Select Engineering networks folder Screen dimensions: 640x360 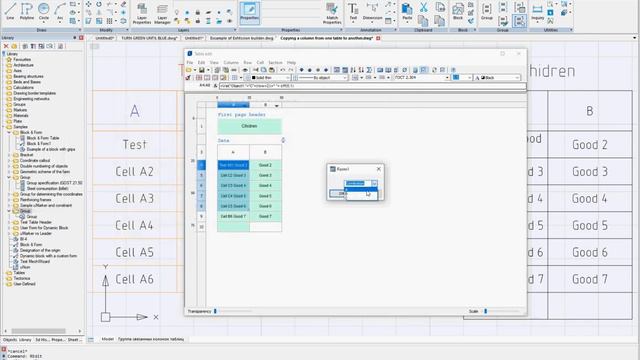(x=31, y=99)
